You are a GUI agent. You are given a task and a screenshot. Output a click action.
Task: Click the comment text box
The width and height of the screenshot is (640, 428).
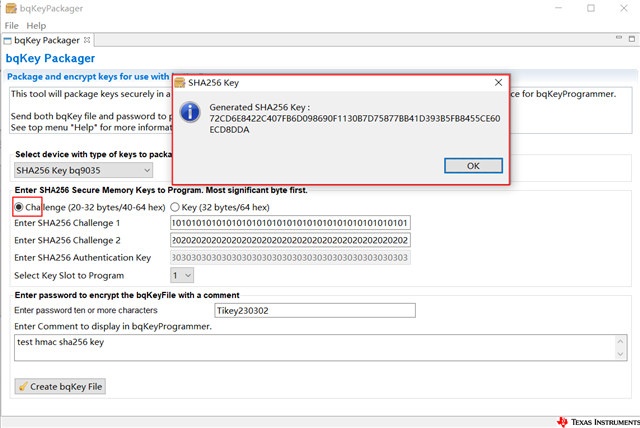320,348
